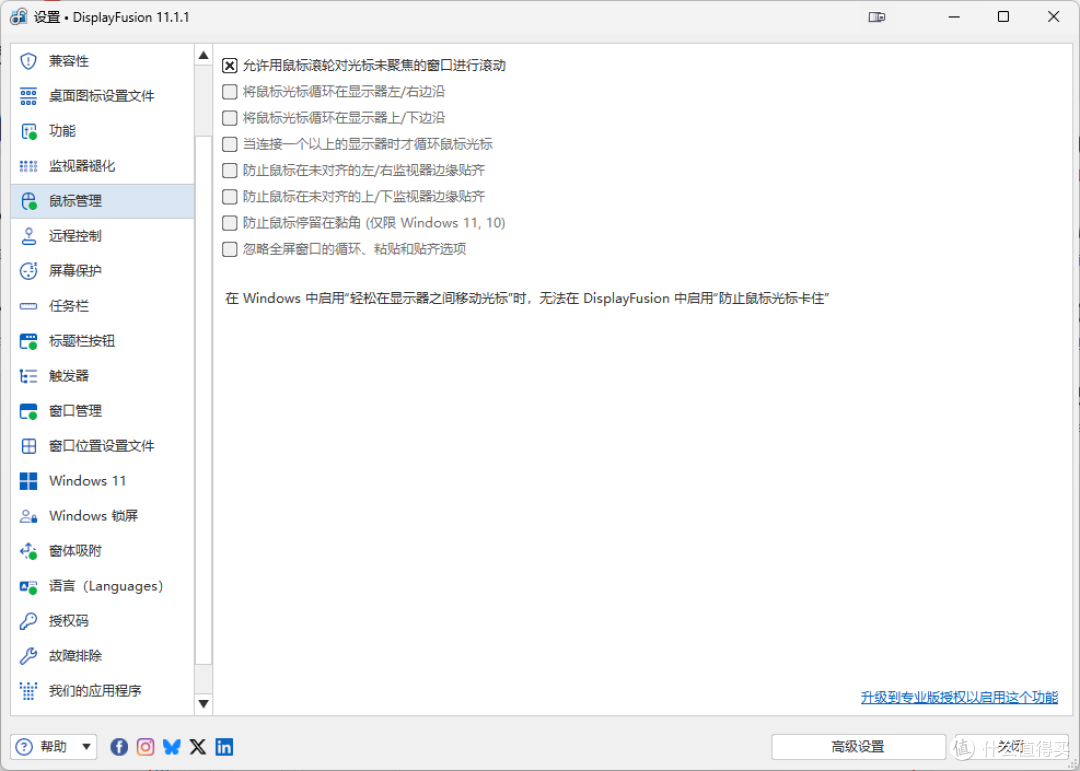The height and width of the screenshot is (771, 1080).
Task: Open the Instagram icon link
Action: (x=145, y=747)
